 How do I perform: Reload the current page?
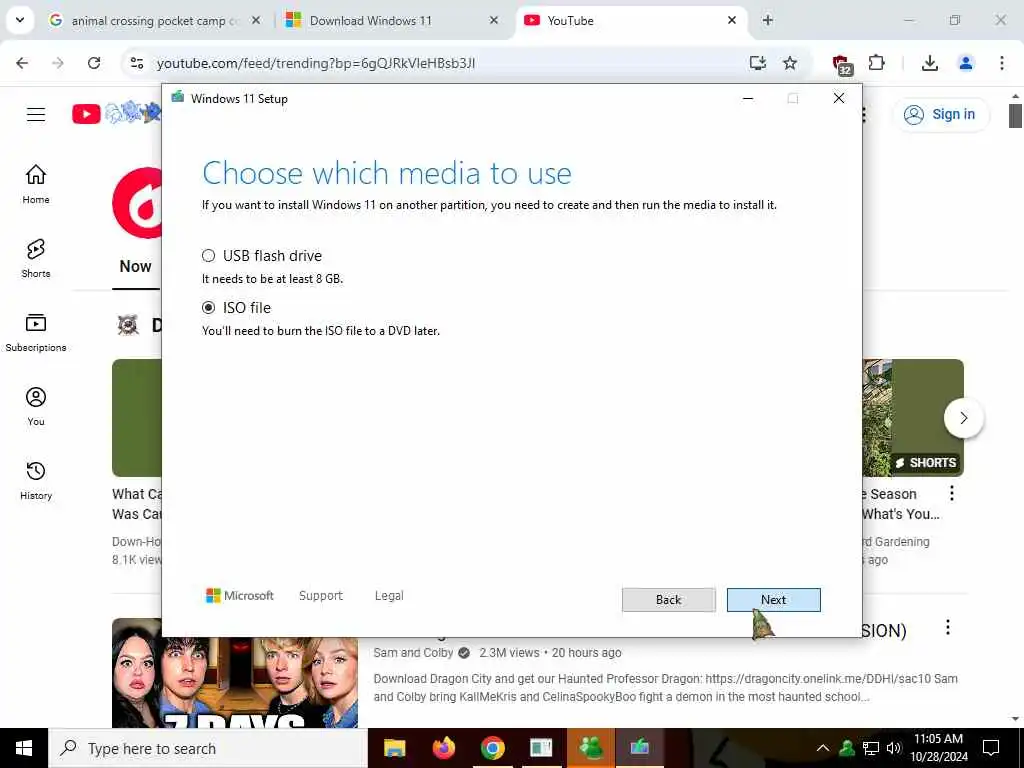tap(94, 63)
